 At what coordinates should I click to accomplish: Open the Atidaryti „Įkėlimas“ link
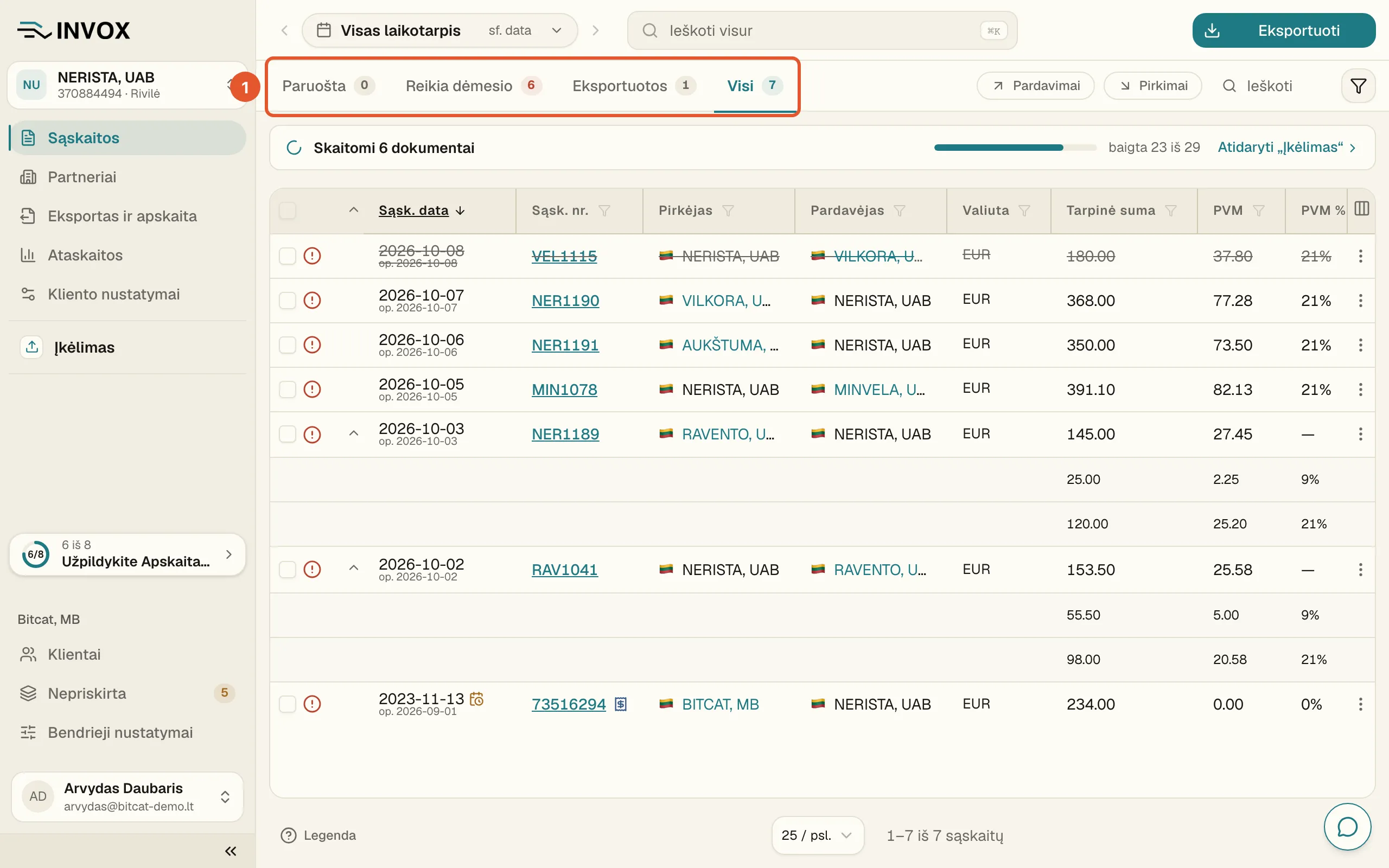1286,148
